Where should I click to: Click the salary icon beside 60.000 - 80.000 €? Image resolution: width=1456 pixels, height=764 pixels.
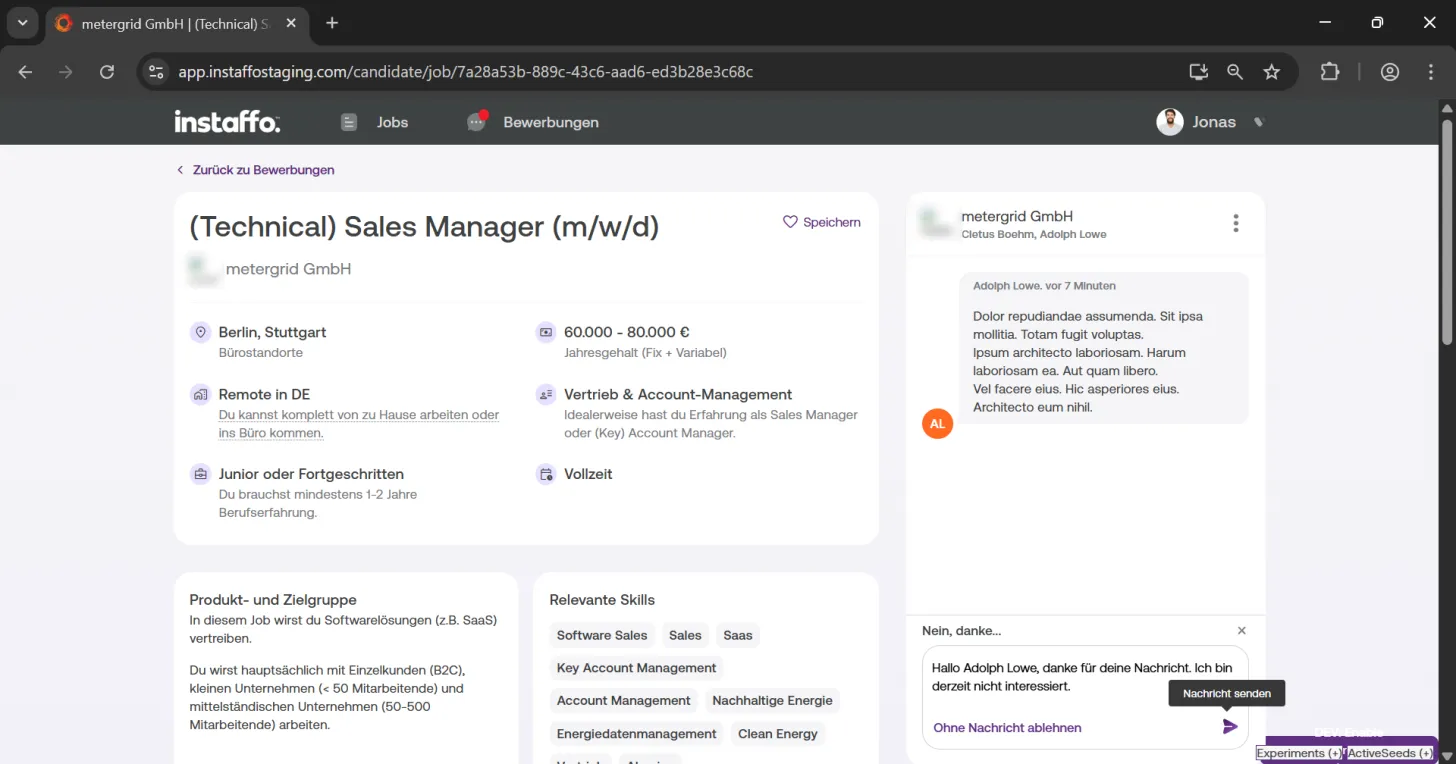(x=546, y=332)
